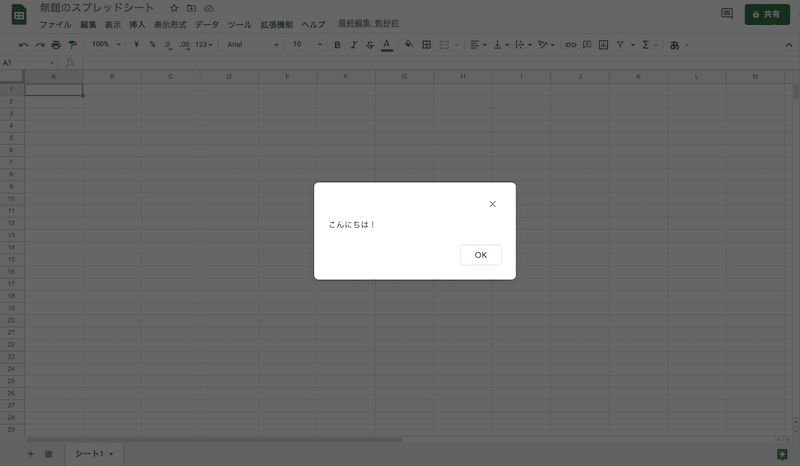Star the document with the star icon
Viewport: 800px width, 466px height.
point(174,8)
